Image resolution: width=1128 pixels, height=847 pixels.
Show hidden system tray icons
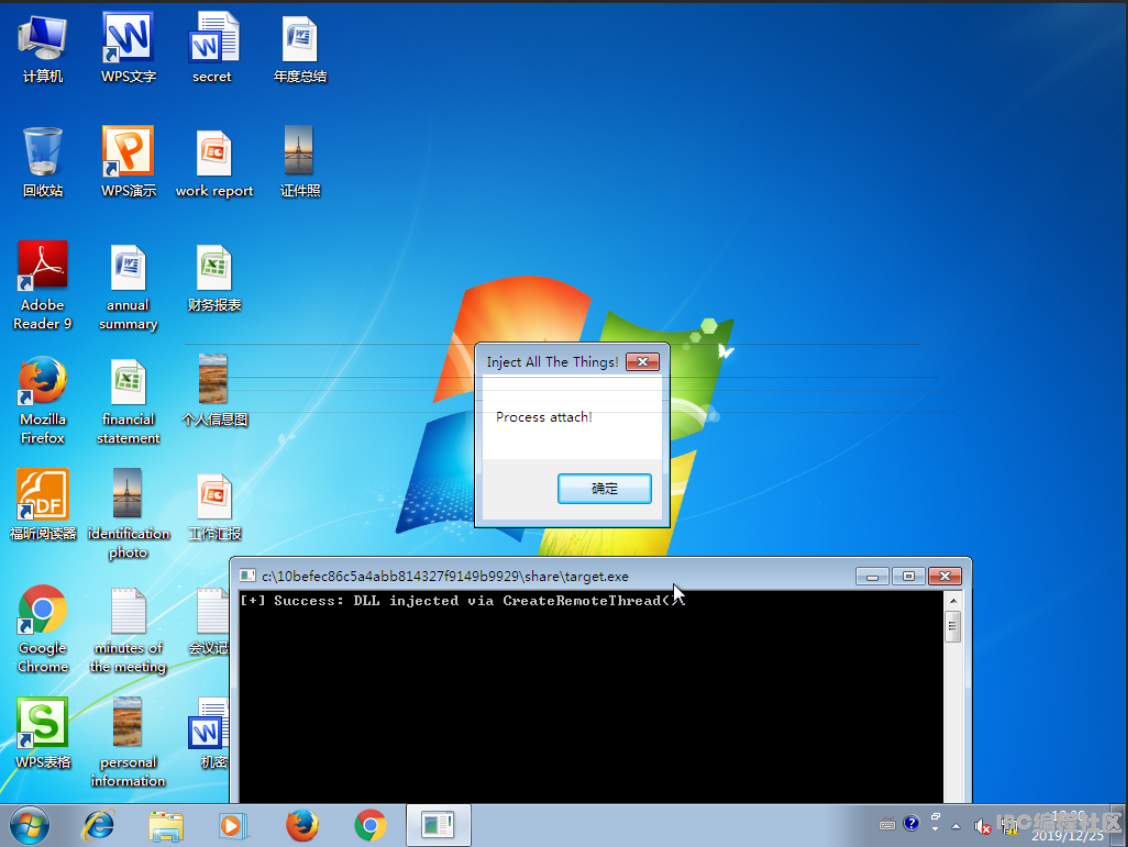[x=956, y=826]
